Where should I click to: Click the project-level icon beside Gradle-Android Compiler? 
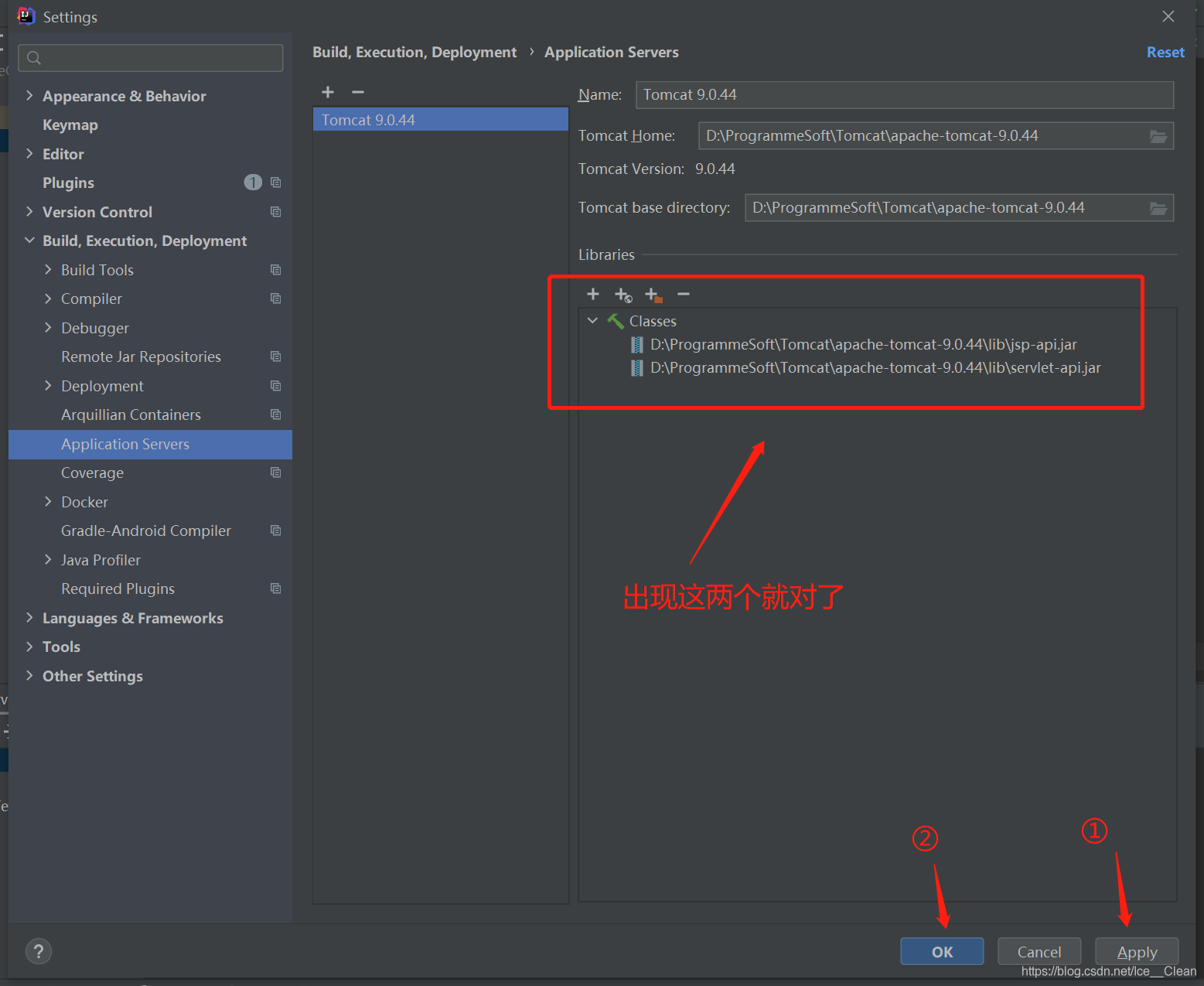(276, 531)
